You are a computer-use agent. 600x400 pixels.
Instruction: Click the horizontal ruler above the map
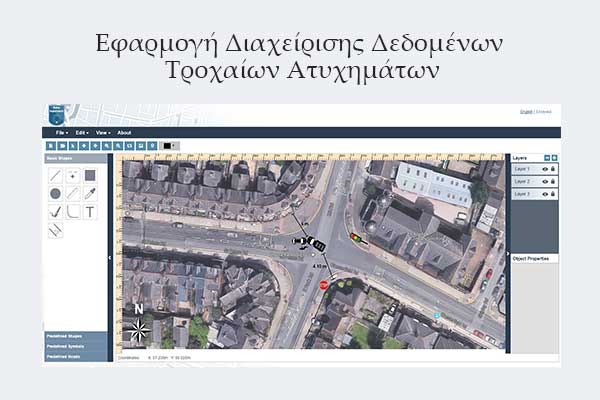point(310,157)
